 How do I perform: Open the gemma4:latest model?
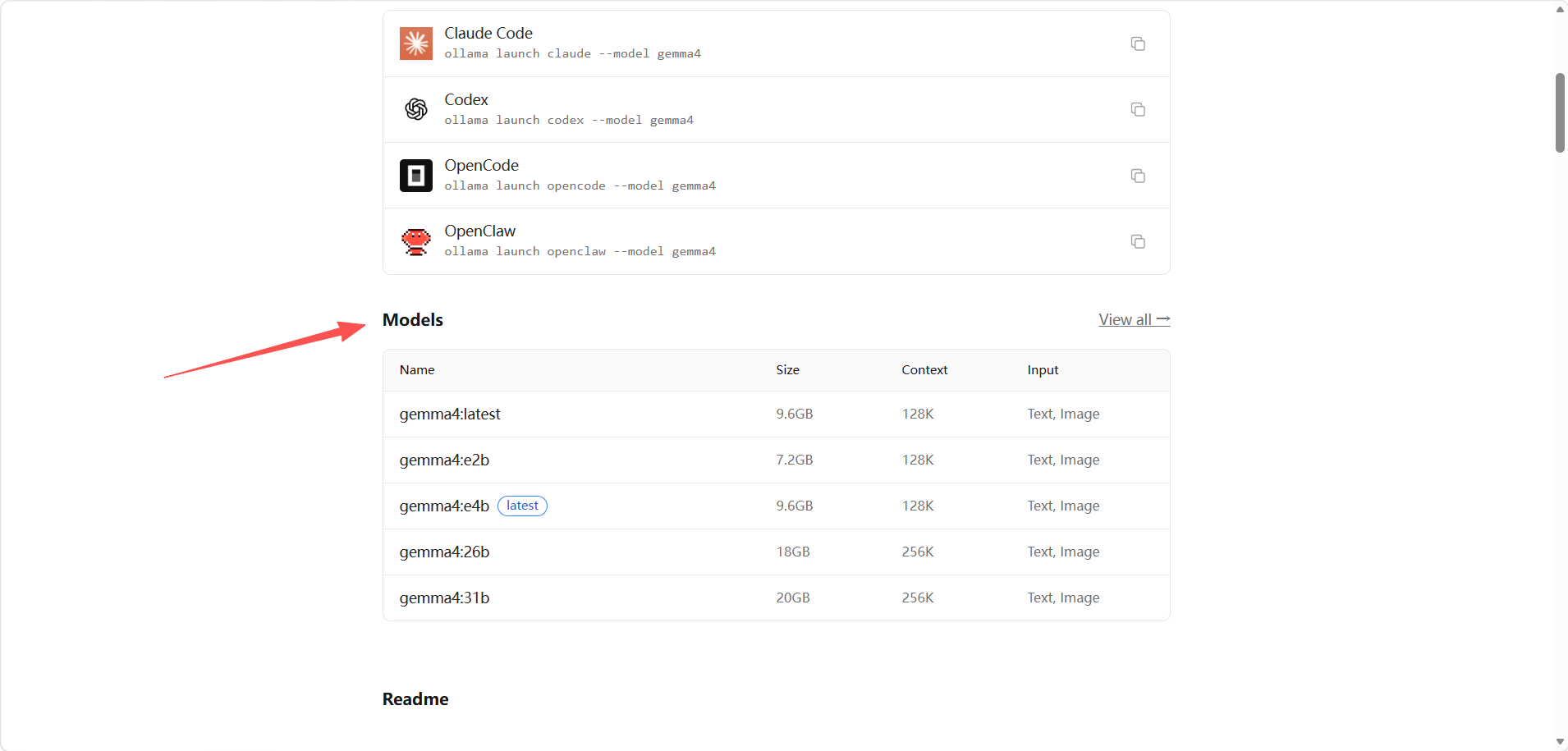pyautogui.click(x=450, y=414)
